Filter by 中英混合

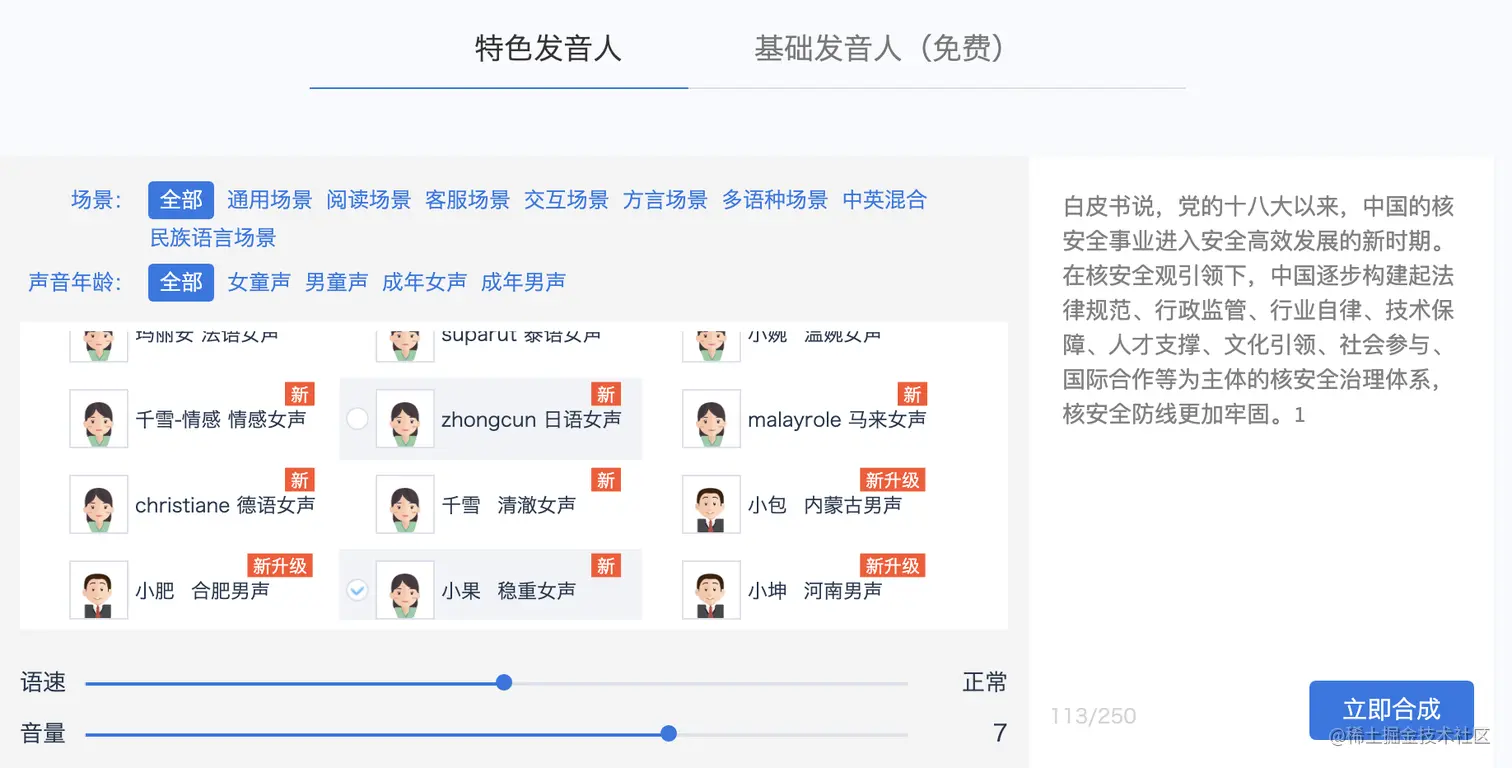(x=884, y=200)
